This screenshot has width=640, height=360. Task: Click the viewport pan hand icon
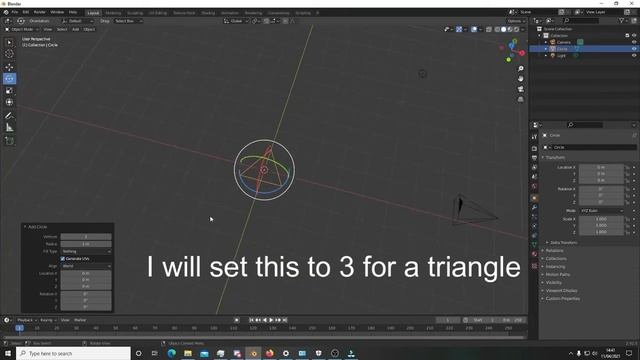(520, 79)
